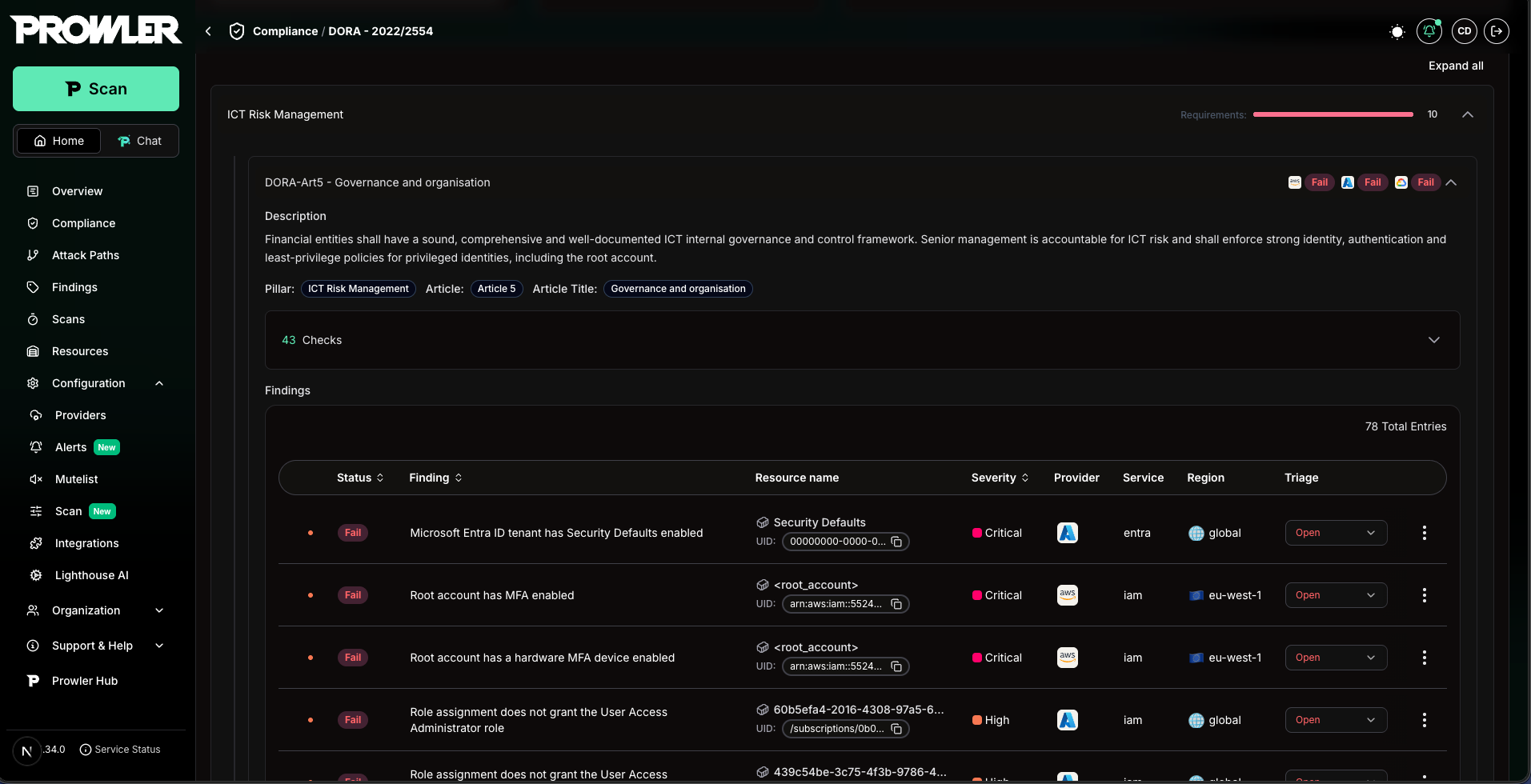Switch to the Chat tab
Viewport: 1531px width, 784px height.
[139, 141]
